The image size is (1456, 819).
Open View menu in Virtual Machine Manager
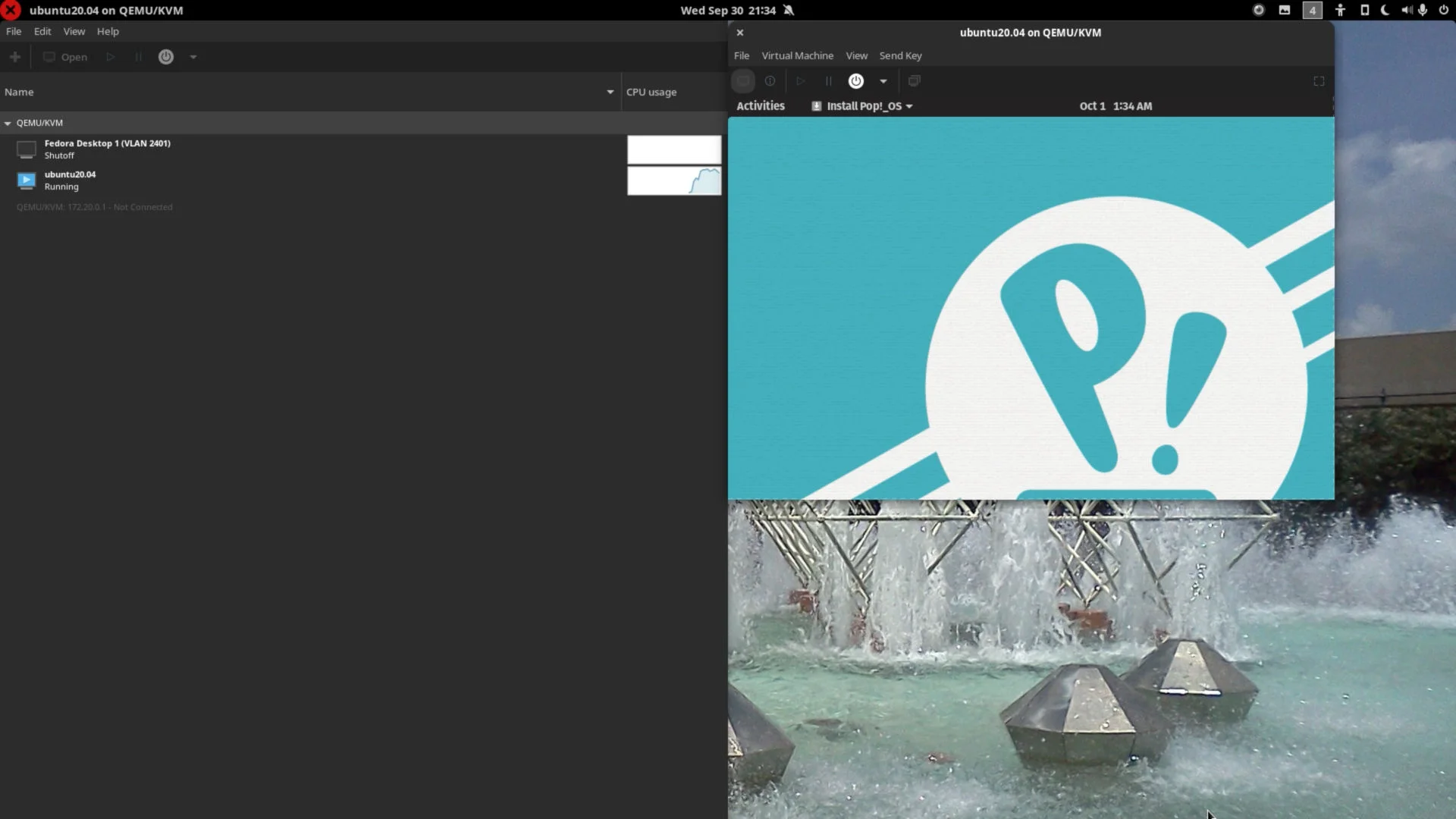(74, 31)
